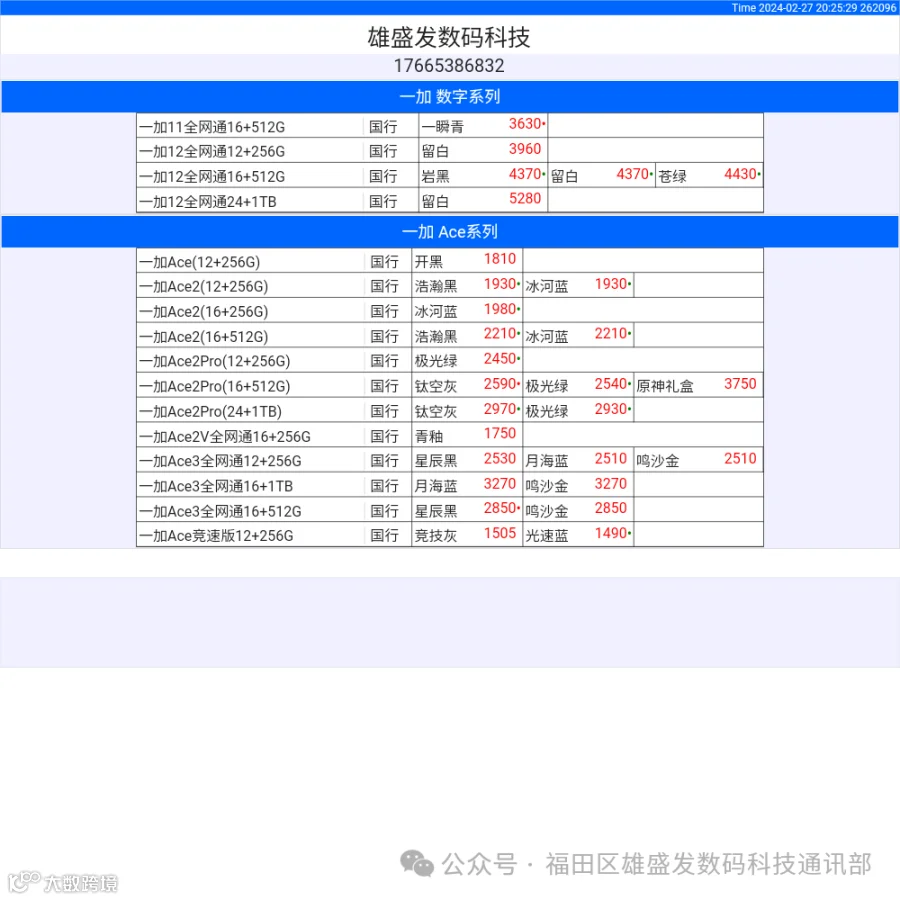Click the timestamp Time 2024-02-27 20:25:29

pos(794,7)
